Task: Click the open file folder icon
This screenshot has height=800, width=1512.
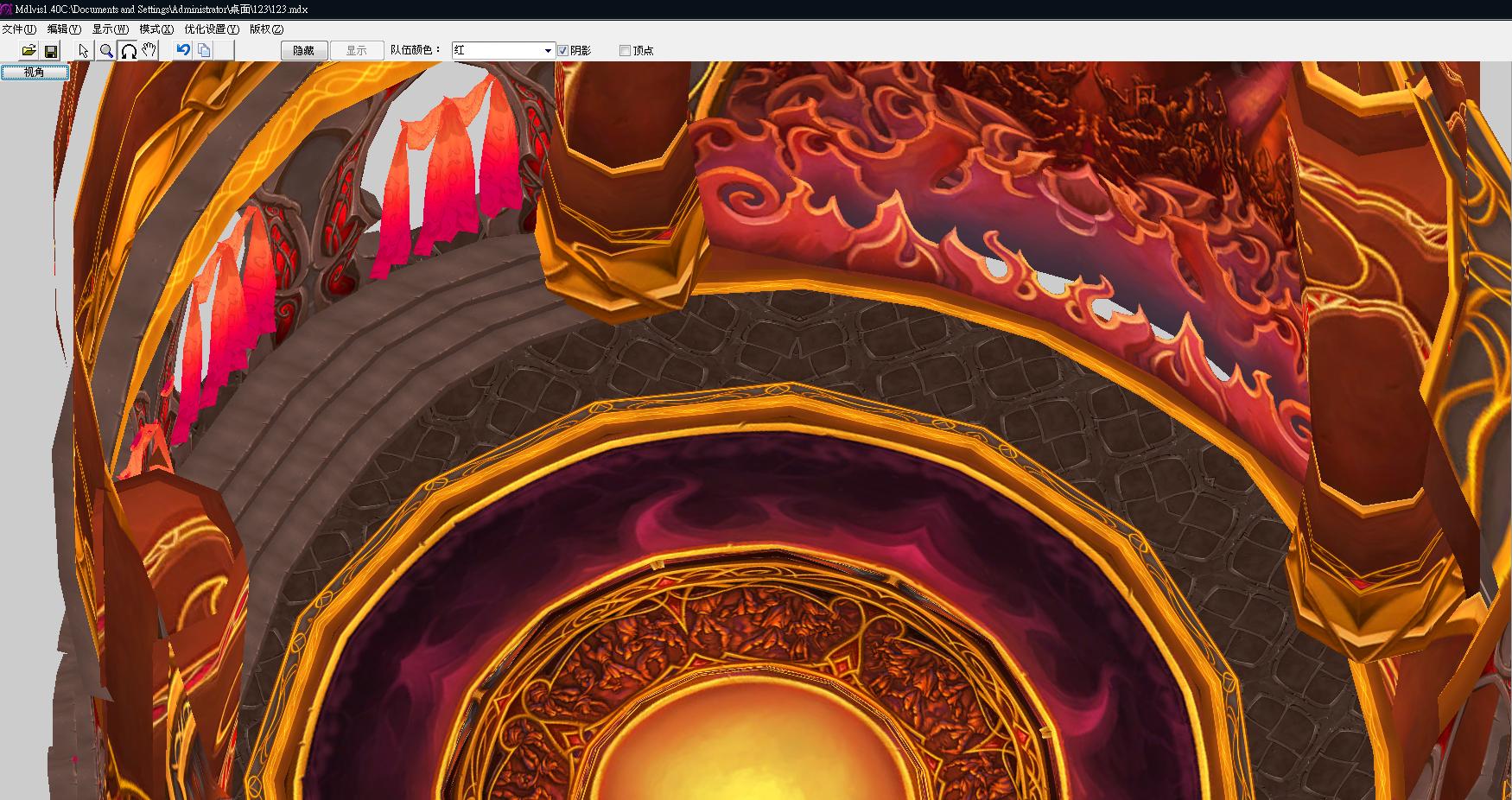Action: [x=29, y=50]
